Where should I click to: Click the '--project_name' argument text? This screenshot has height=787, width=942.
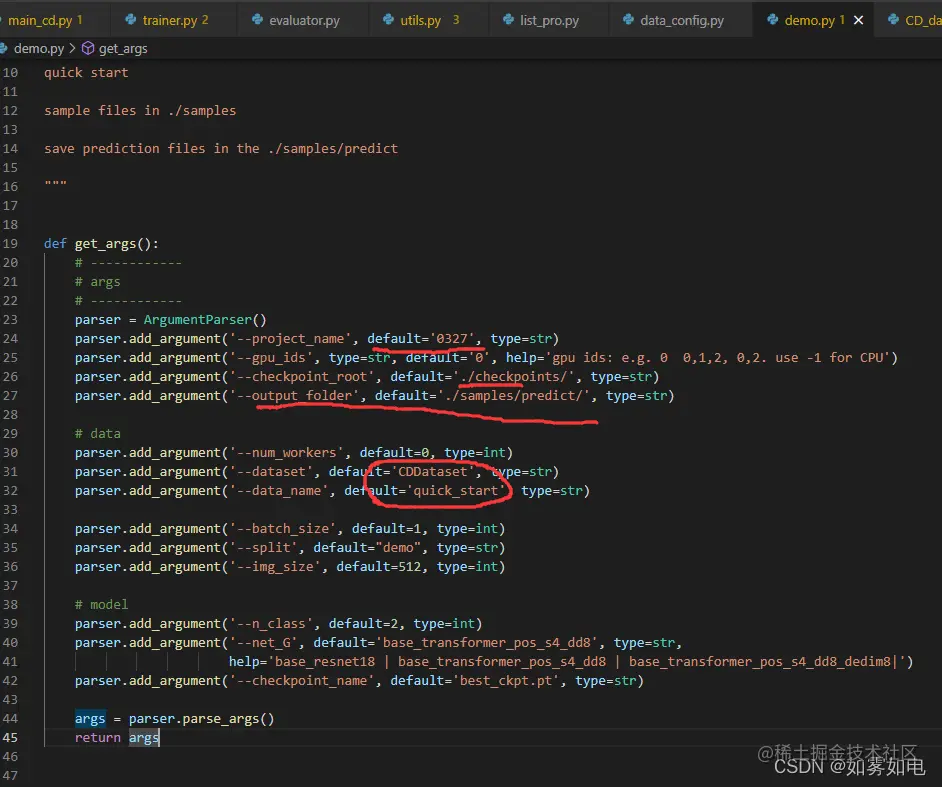point(290,338)
